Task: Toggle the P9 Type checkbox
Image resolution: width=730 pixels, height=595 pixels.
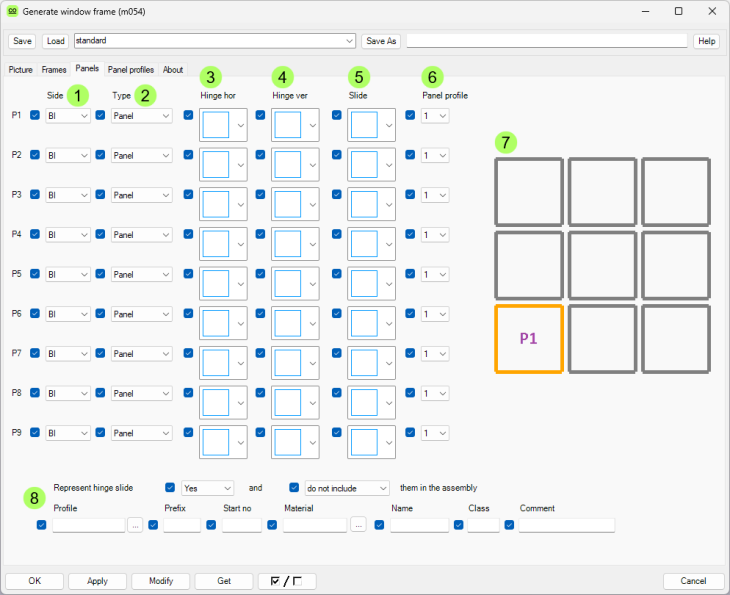Action: 100,432
